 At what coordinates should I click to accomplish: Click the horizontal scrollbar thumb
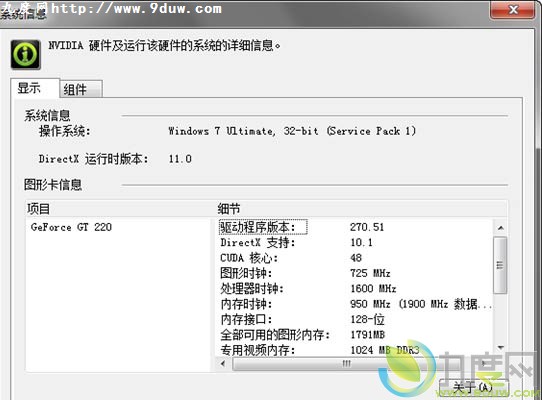click(347, 364)
